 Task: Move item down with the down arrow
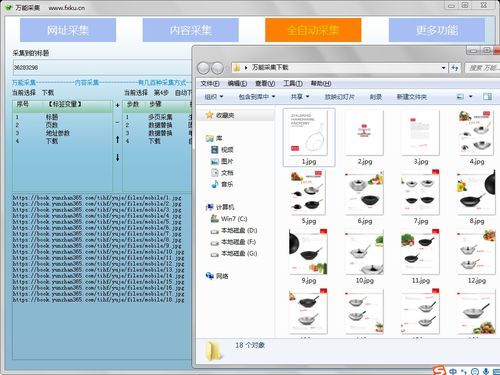click(x=117, y=157)
